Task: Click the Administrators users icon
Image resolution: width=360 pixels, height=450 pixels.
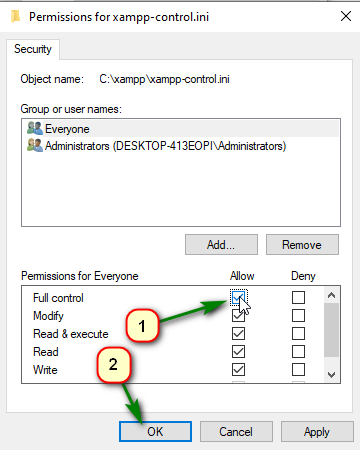Action: [x=35, y=146]
